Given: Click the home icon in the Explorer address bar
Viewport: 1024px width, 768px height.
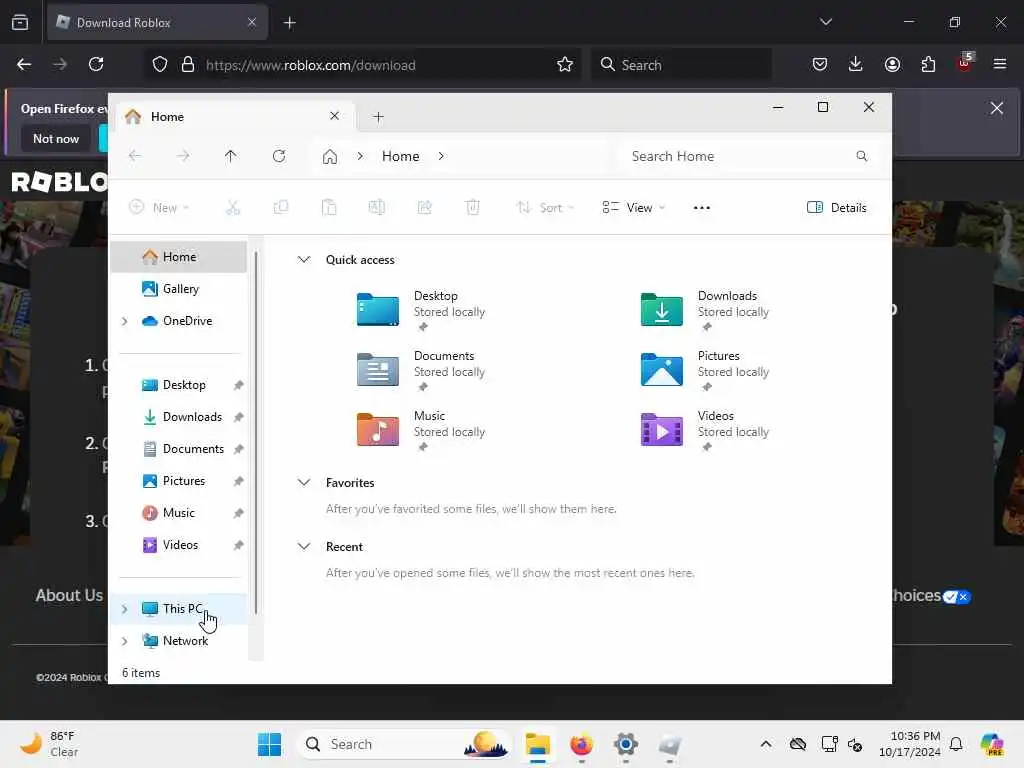Looking at the screenshot, I should [330, 157].
